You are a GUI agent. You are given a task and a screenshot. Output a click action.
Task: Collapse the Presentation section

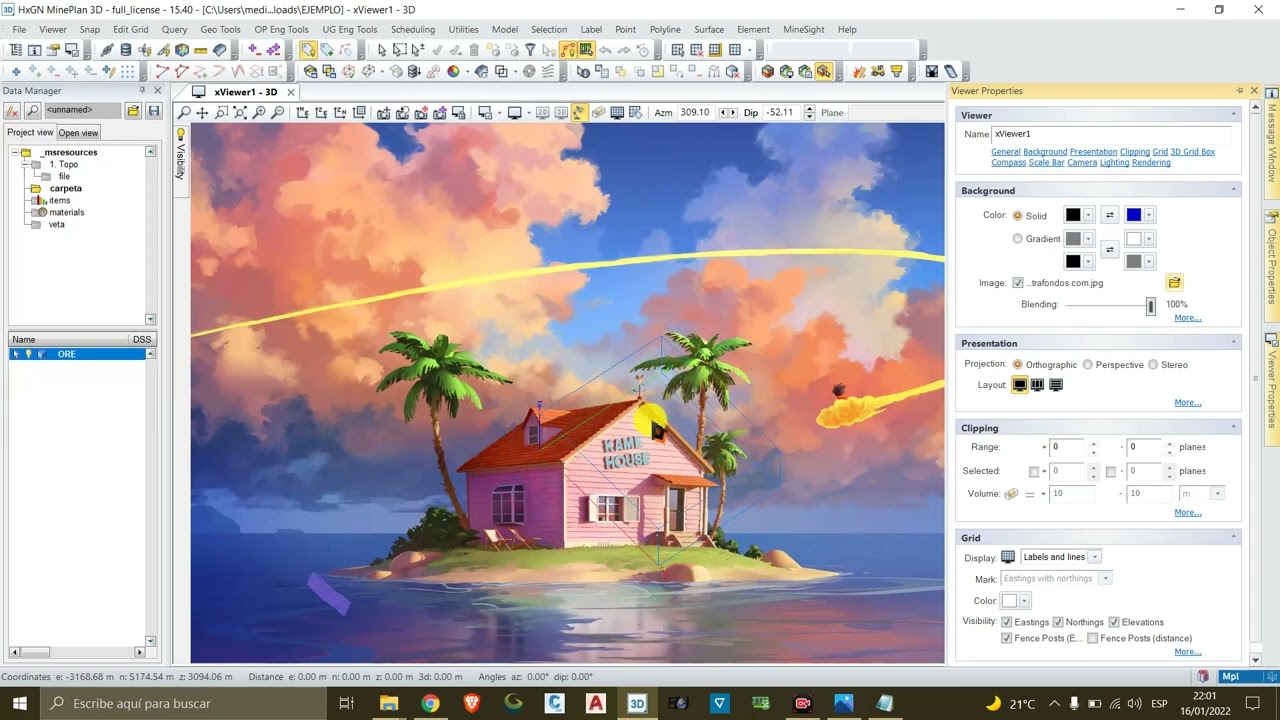tap(1233, 343)
